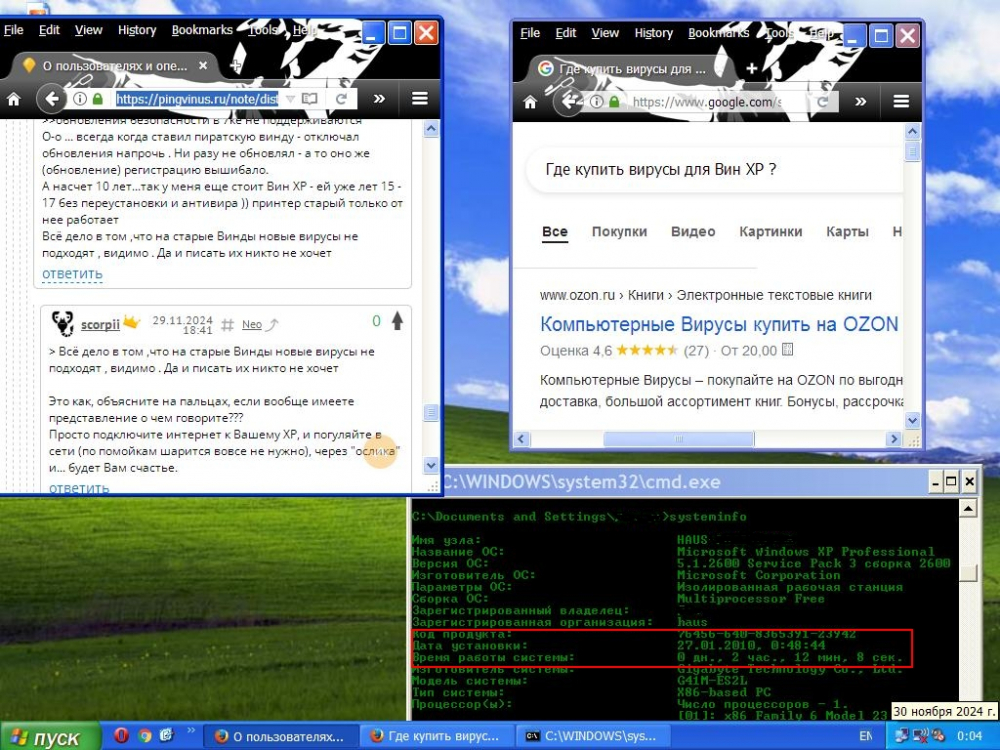This screenshot has width=1000, height=750.
Task: Go back in the Google Firefox window
Action: pyautogui.click(x=567, y=101)
